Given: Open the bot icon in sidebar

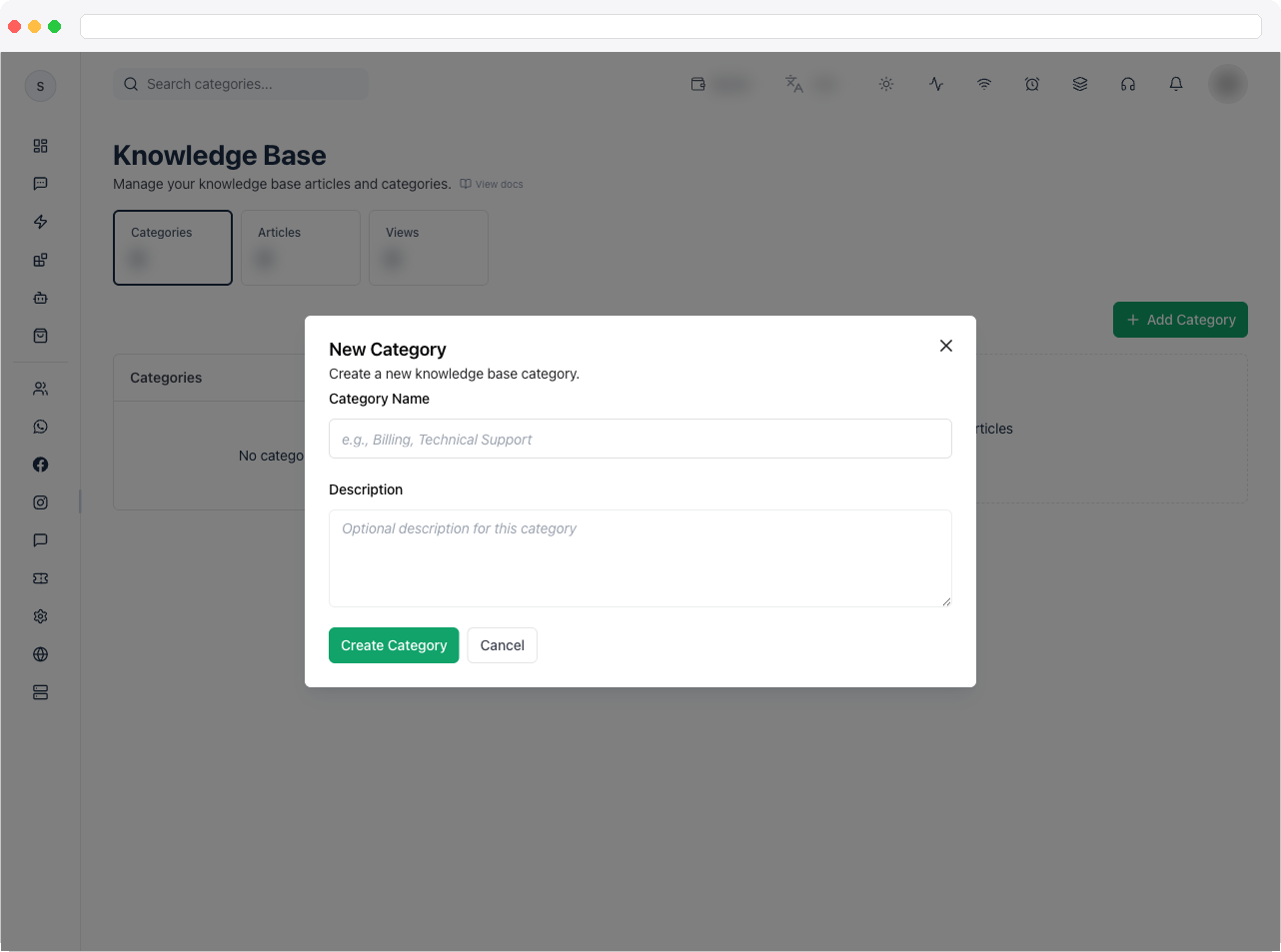Looking at the screenshot, I should (x=40, y=298).
